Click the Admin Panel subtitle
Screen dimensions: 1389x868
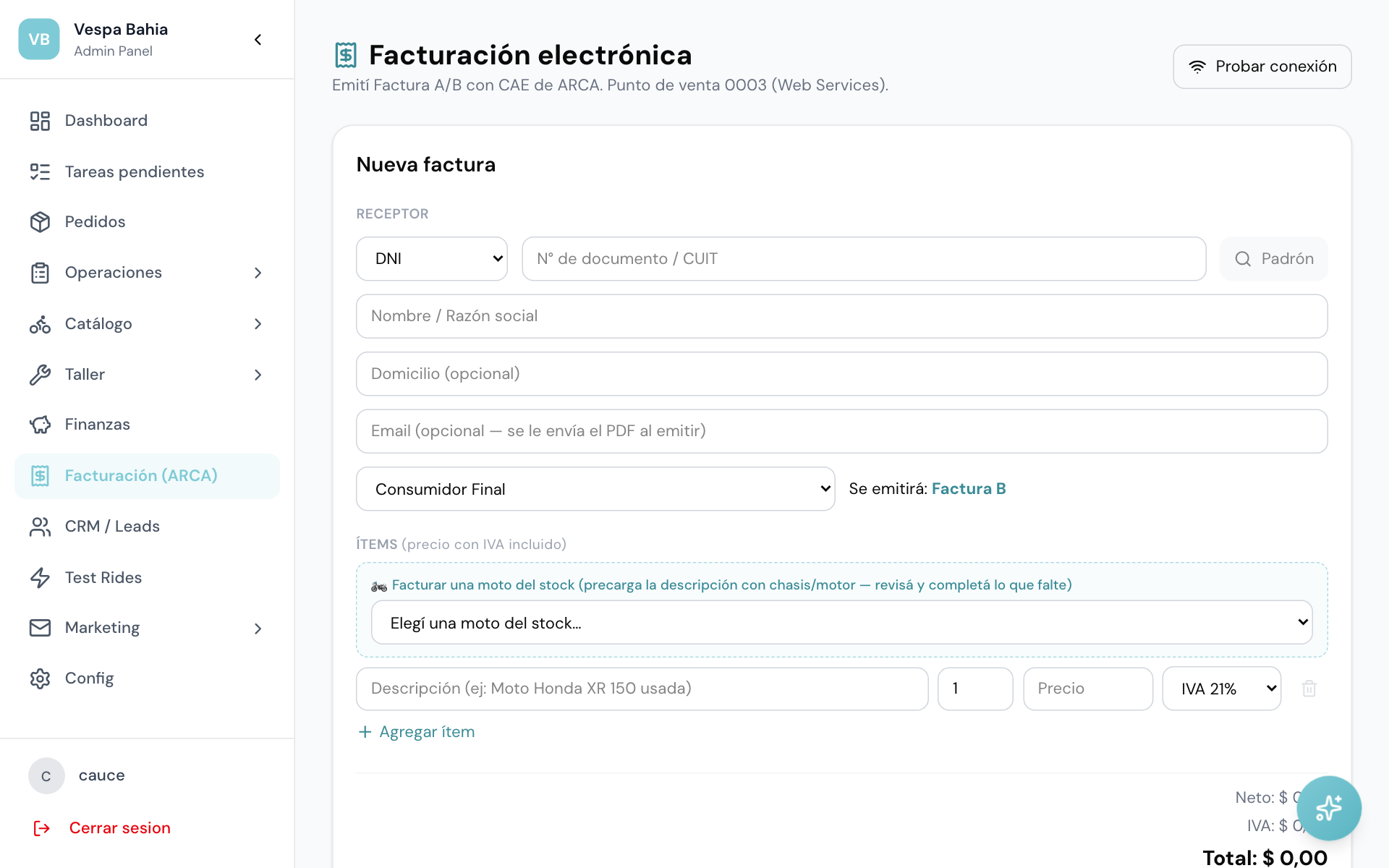click(113, 51)
